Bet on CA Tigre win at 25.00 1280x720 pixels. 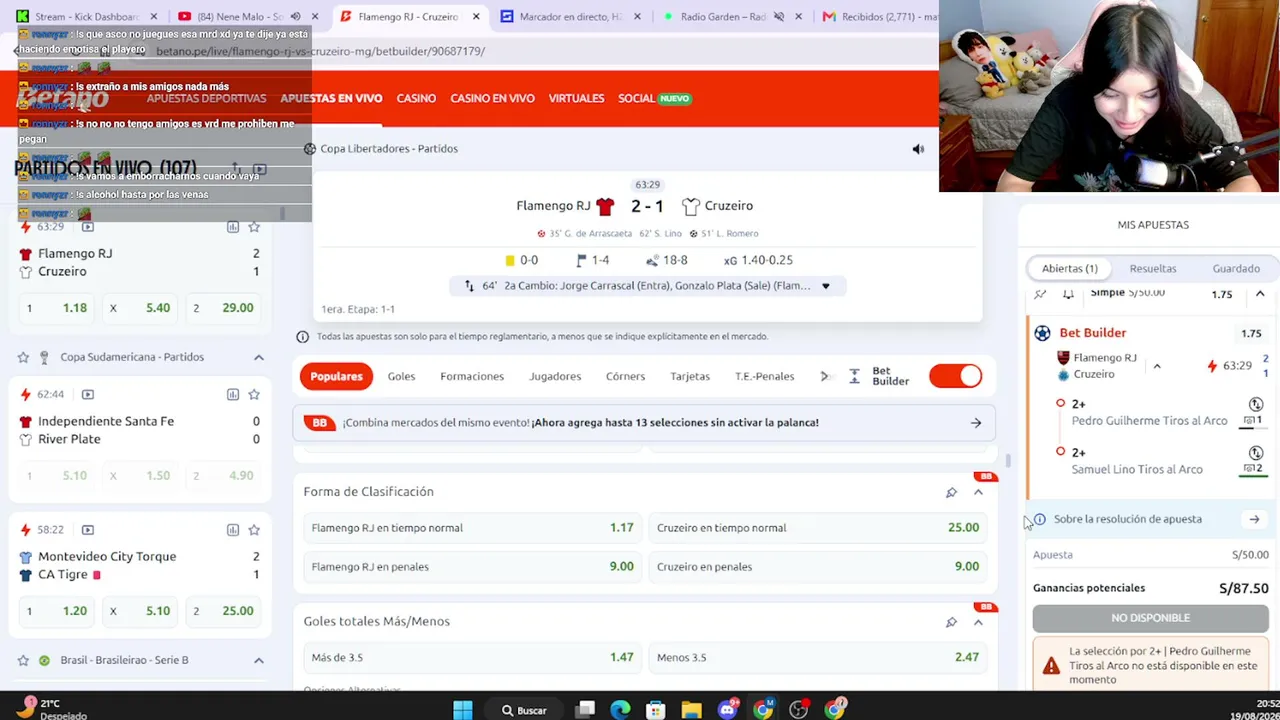(x=223, y=611)
